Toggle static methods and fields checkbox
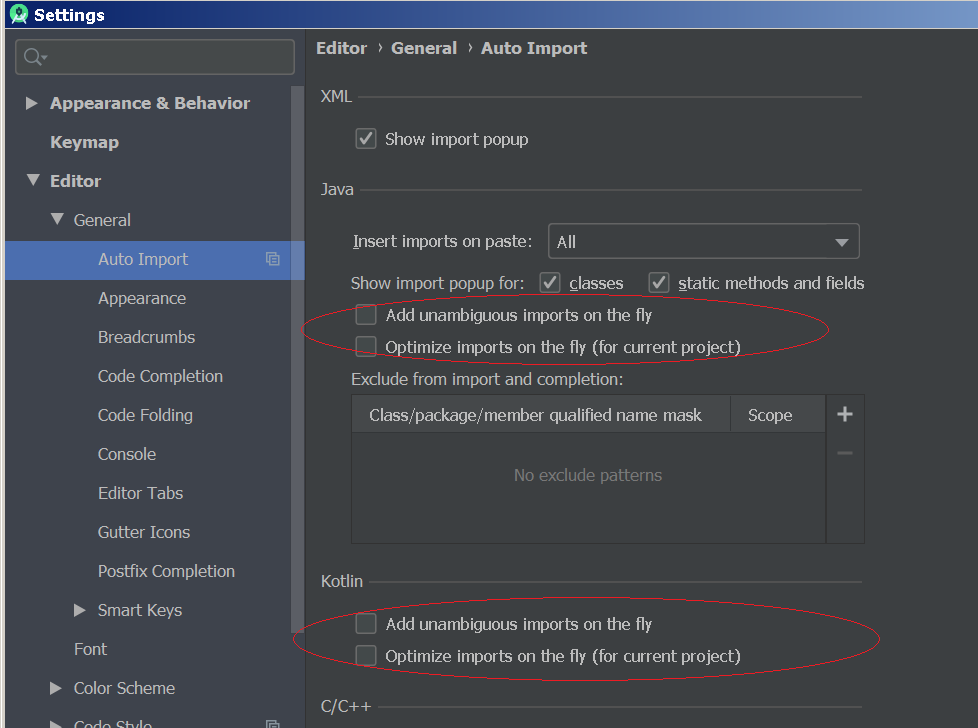This screenshot has height=728, width=978. (x=659, y=283)
